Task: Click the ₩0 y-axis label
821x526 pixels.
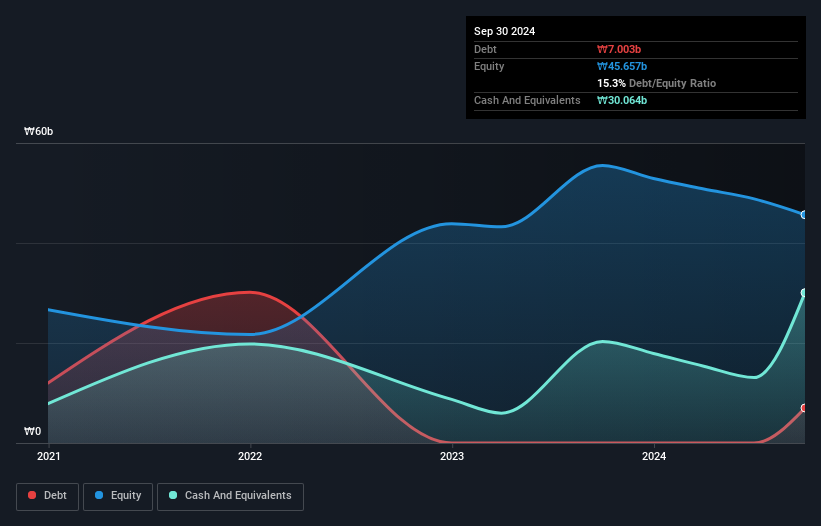Action: click(32, 431)
